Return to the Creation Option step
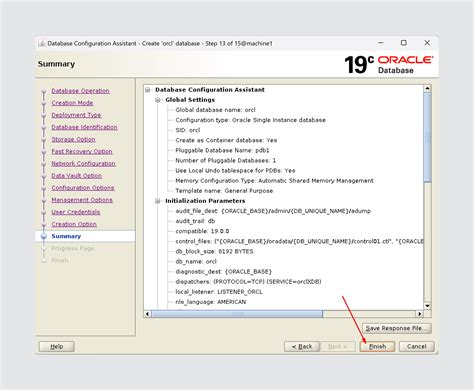This screenshot has width=474, height=390. 74,224
